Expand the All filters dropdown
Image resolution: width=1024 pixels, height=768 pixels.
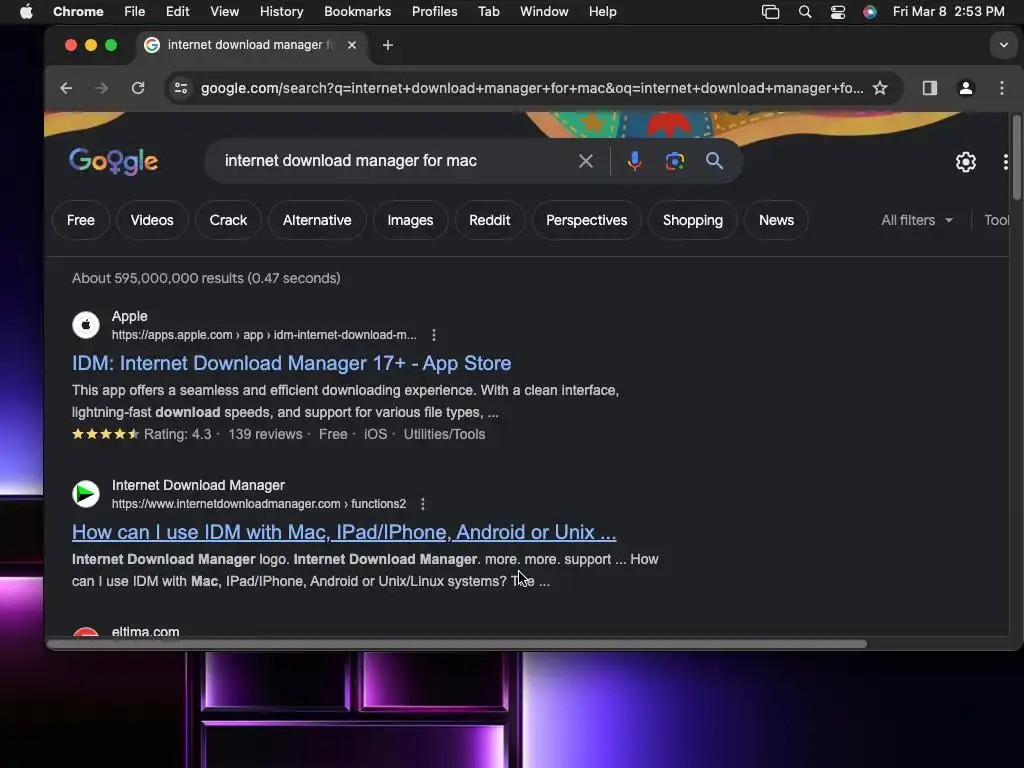(917, 220)
